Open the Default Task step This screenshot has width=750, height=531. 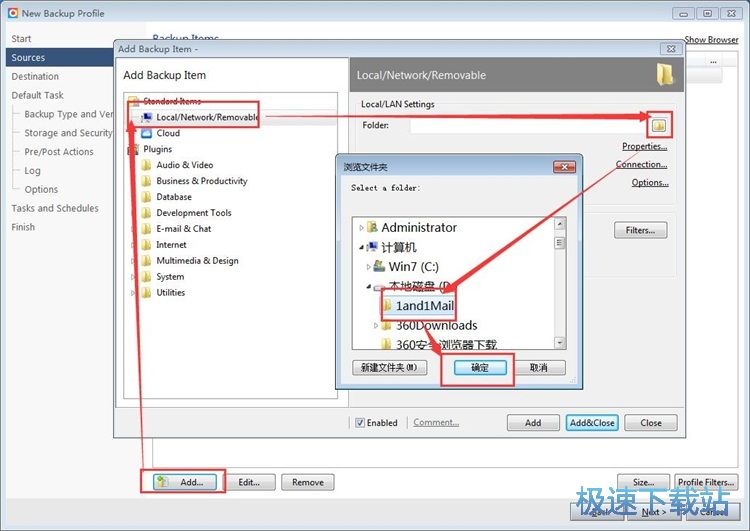(x=38, y=95)
